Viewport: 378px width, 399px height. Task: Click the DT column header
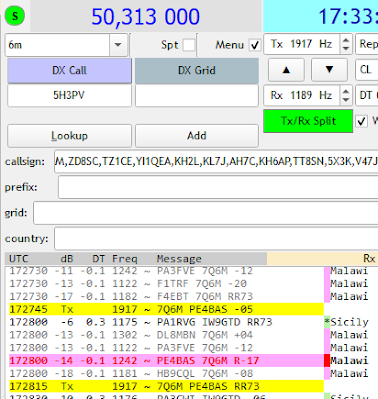click(x=99, y=259)
